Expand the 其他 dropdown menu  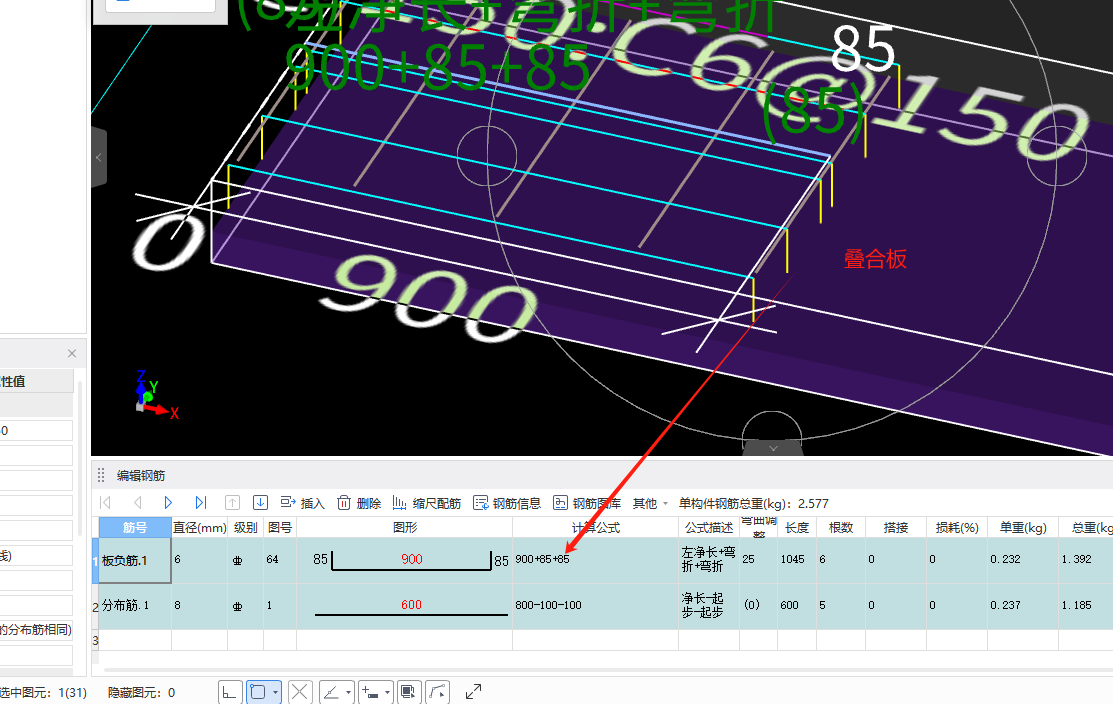click(x=650, y=503)
